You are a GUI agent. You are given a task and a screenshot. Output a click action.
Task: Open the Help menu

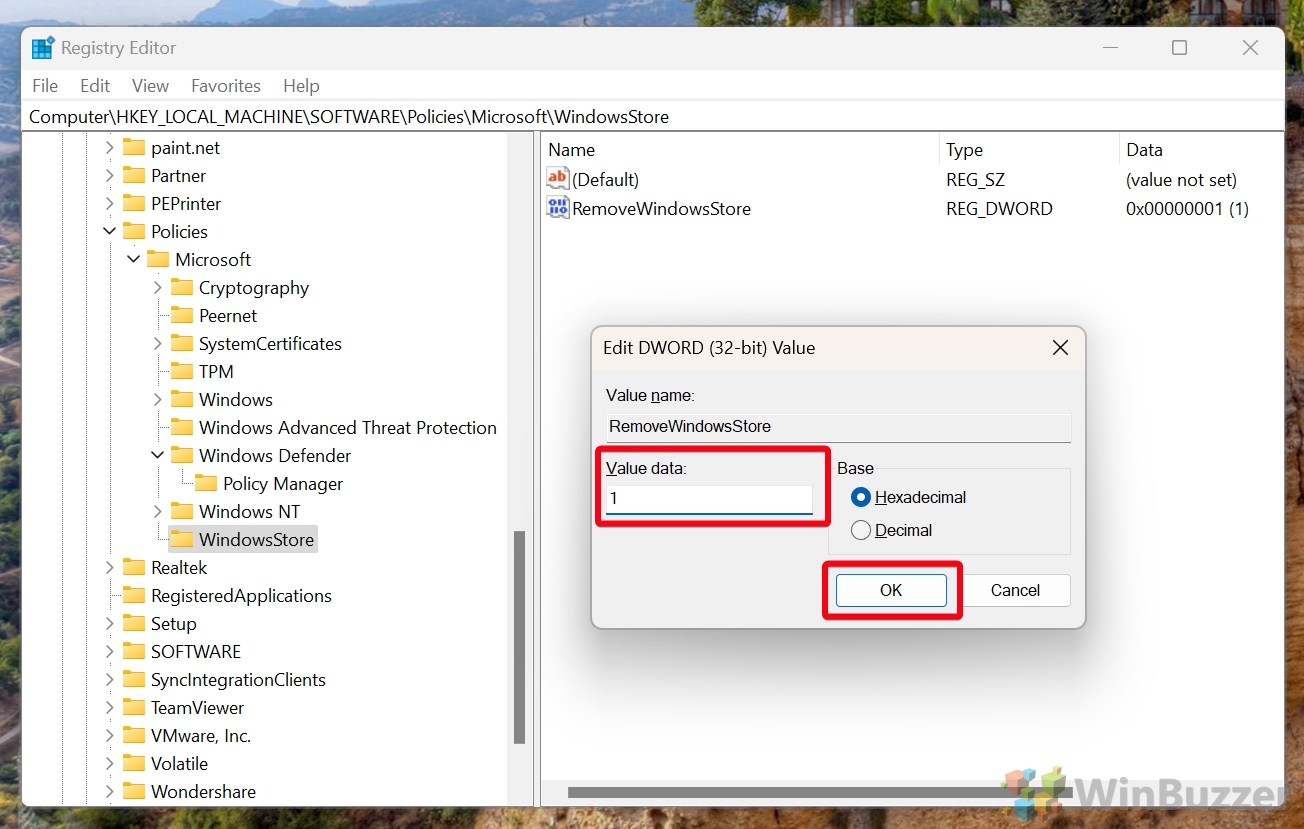click(x=301, y=86)
